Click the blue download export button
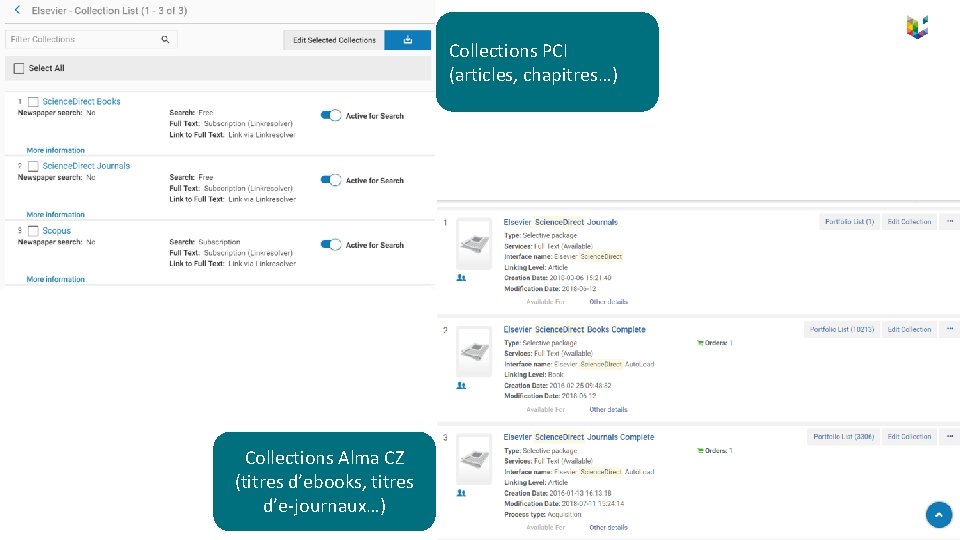Screen dimensions: 960x540 pos(408,40)
